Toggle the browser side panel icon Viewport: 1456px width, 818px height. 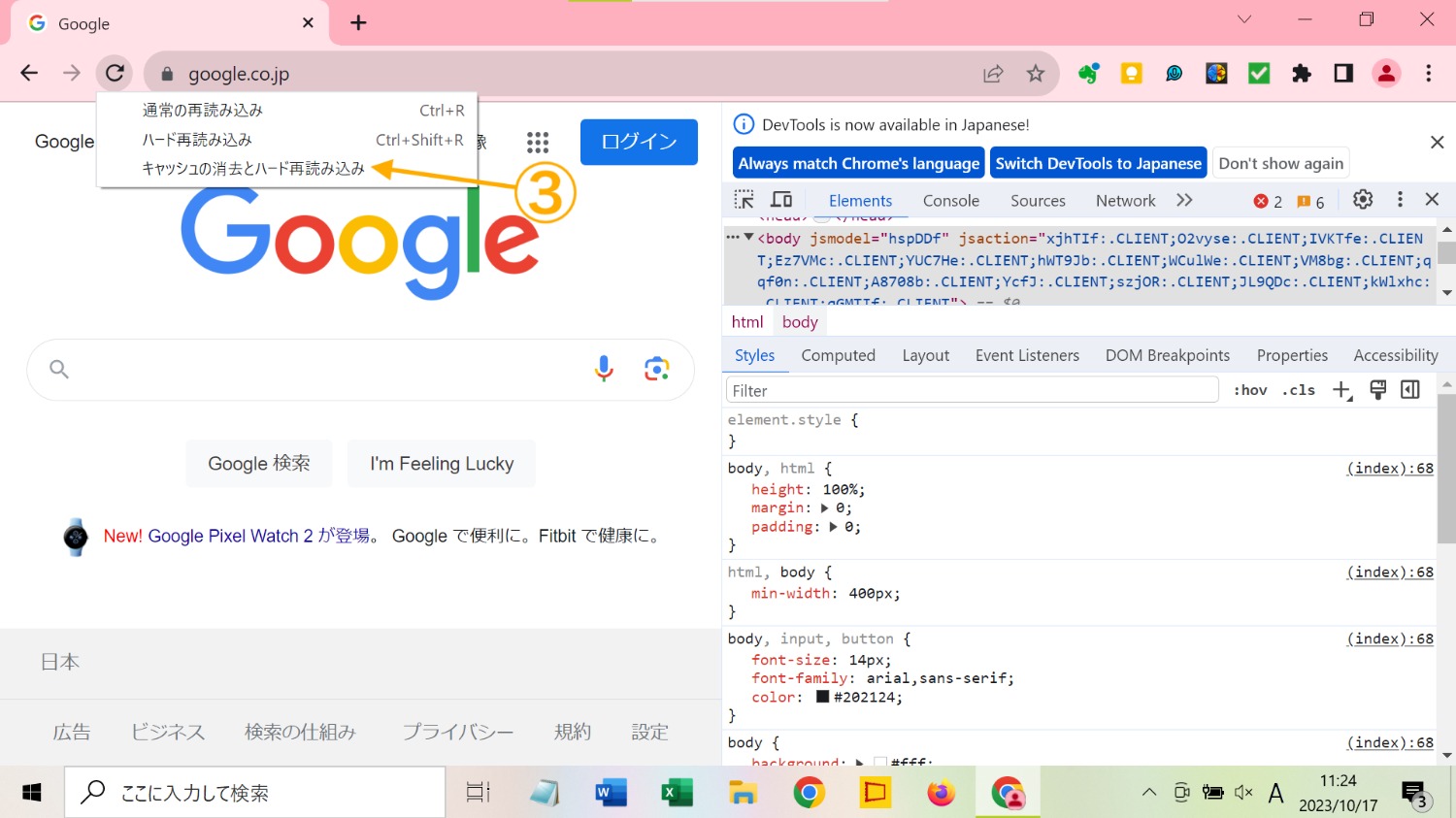(1343, 73)
